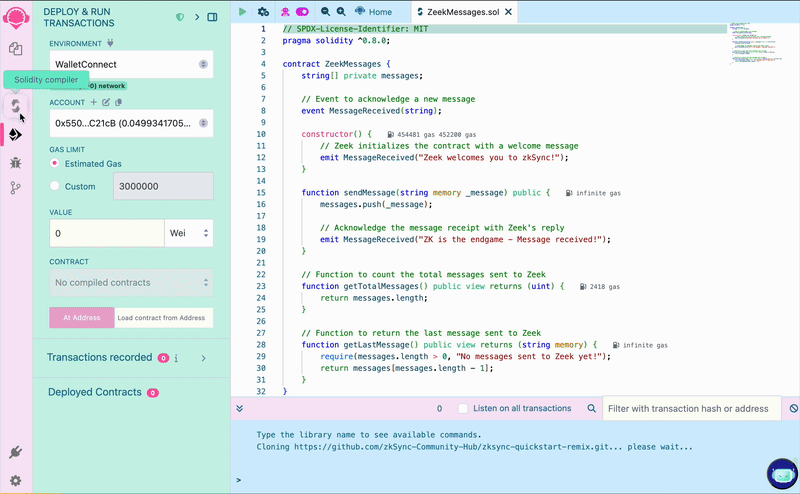Image resolution: width=800 pixels, height=494 pixels.
Task: Click the Cloning zksync-quickstart-remix terminal message
Action: pyautogui.click(x=474, y=447)
